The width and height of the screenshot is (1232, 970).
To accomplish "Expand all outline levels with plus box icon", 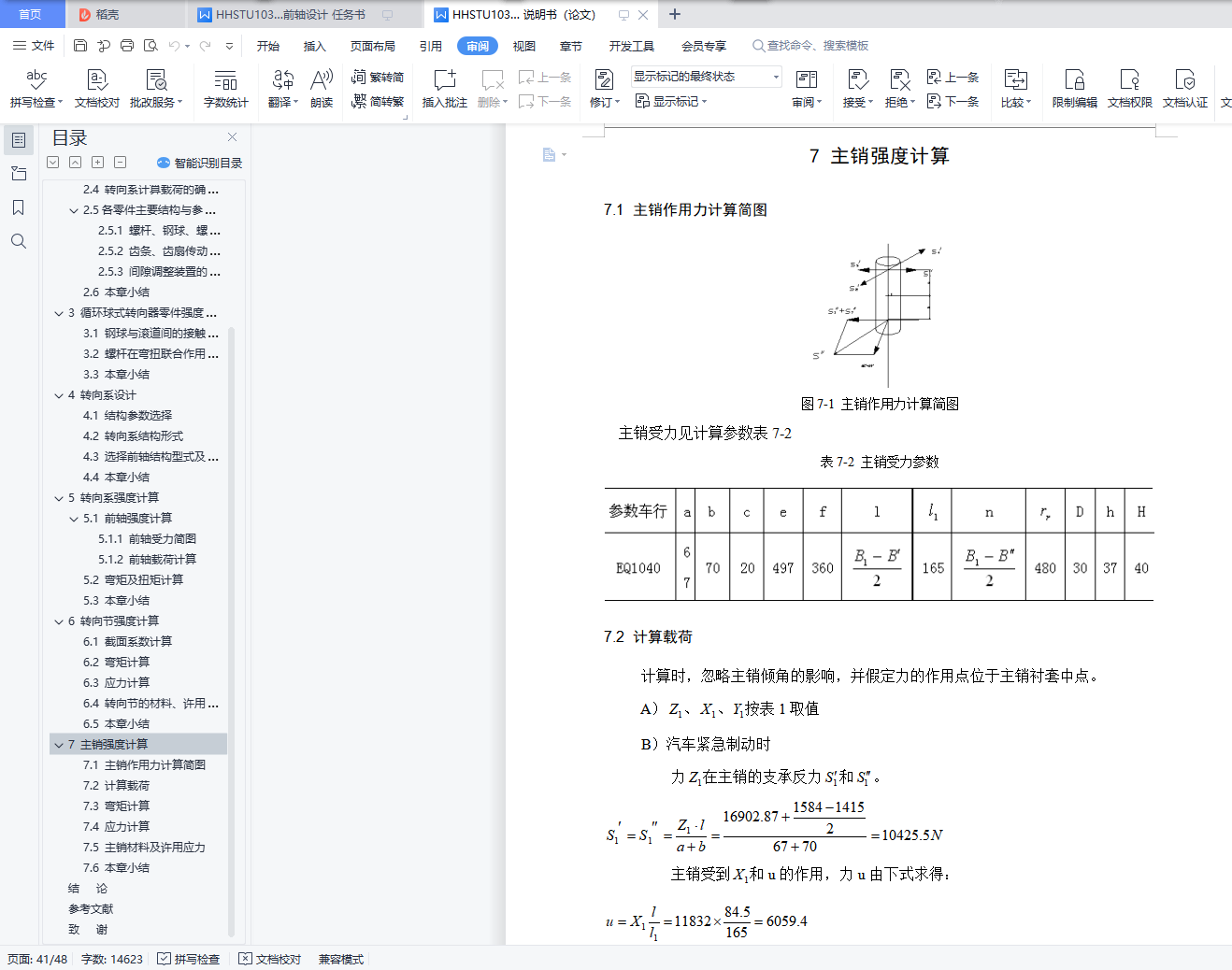I will pyautogui.click(x=98, y=163).
